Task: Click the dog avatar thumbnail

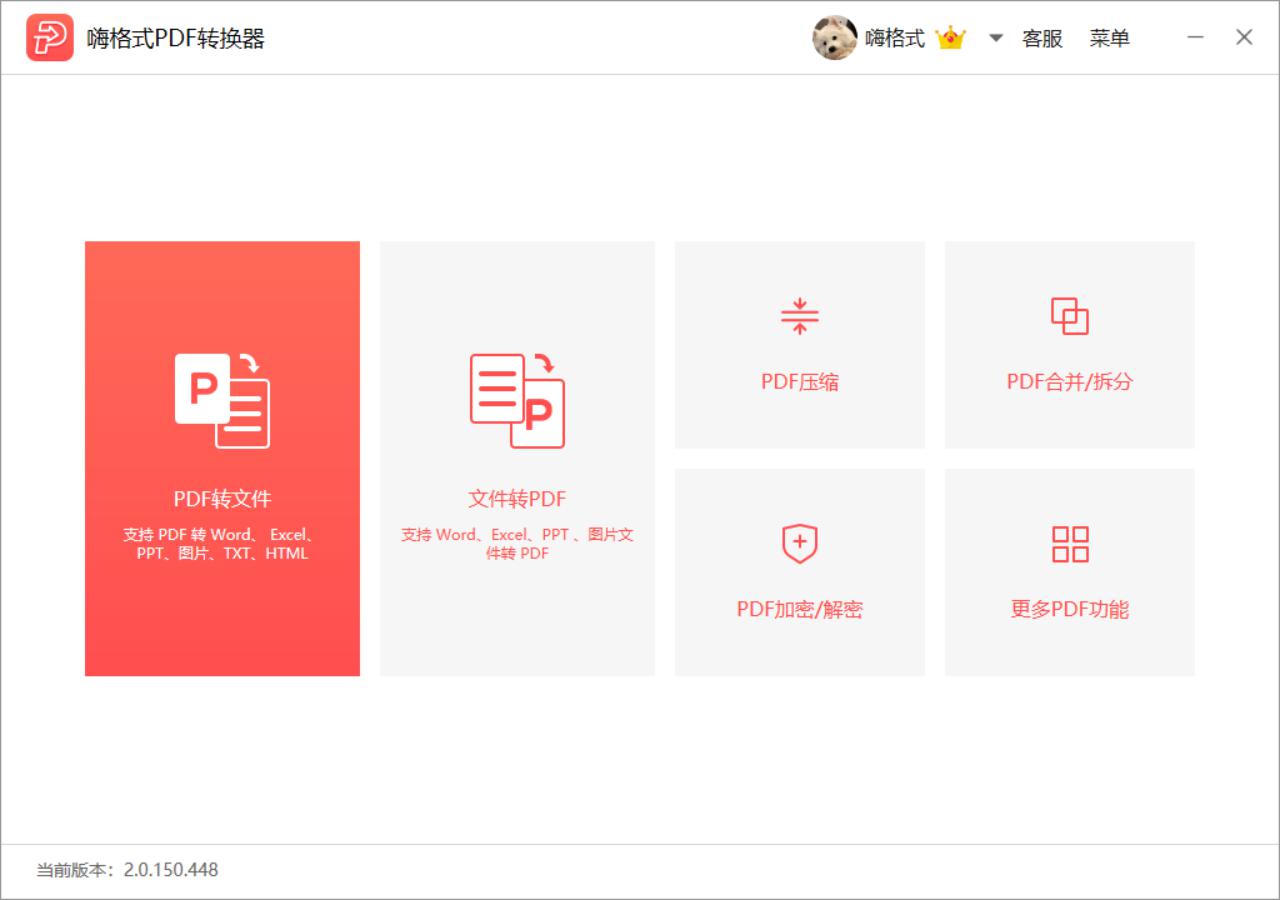Action: 835,37
